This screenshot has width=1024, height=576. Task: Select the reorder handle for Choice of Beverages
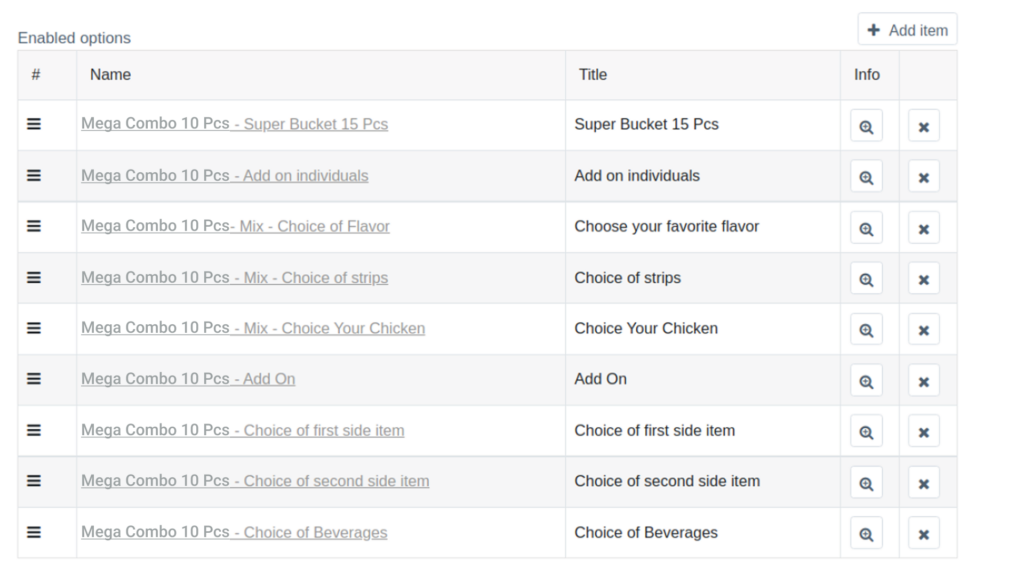(x=34, y=532)
